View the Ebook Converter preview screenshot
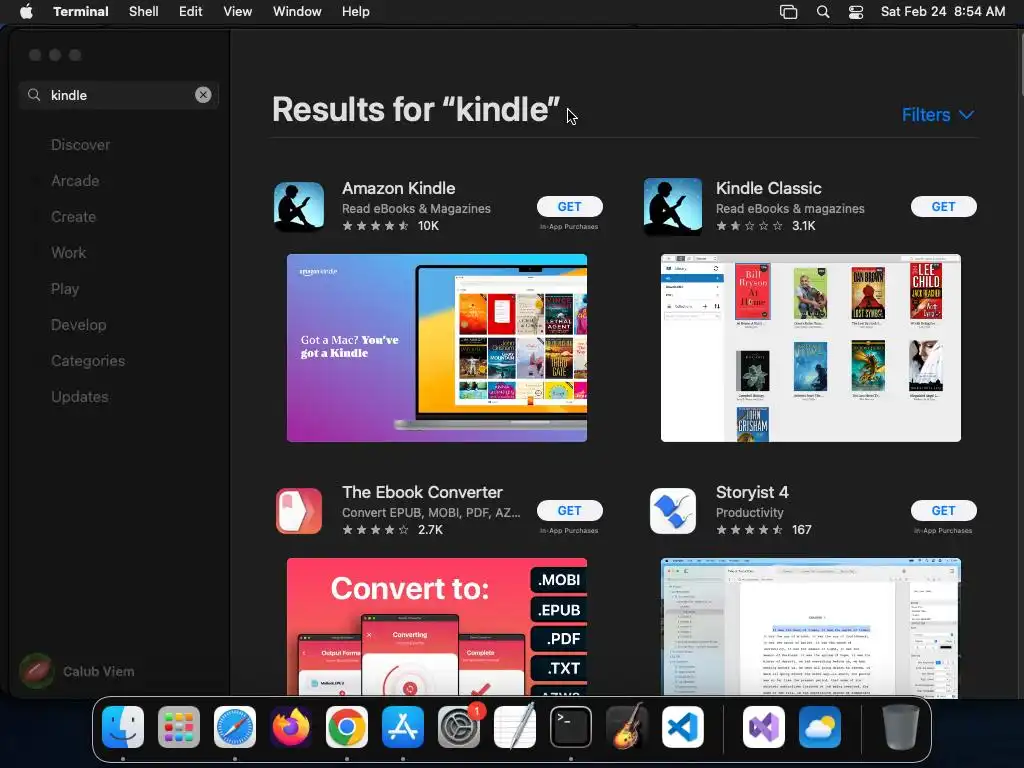Image resolution: width=1024 pixels, height=768 pixels. [x=437, y=626]
